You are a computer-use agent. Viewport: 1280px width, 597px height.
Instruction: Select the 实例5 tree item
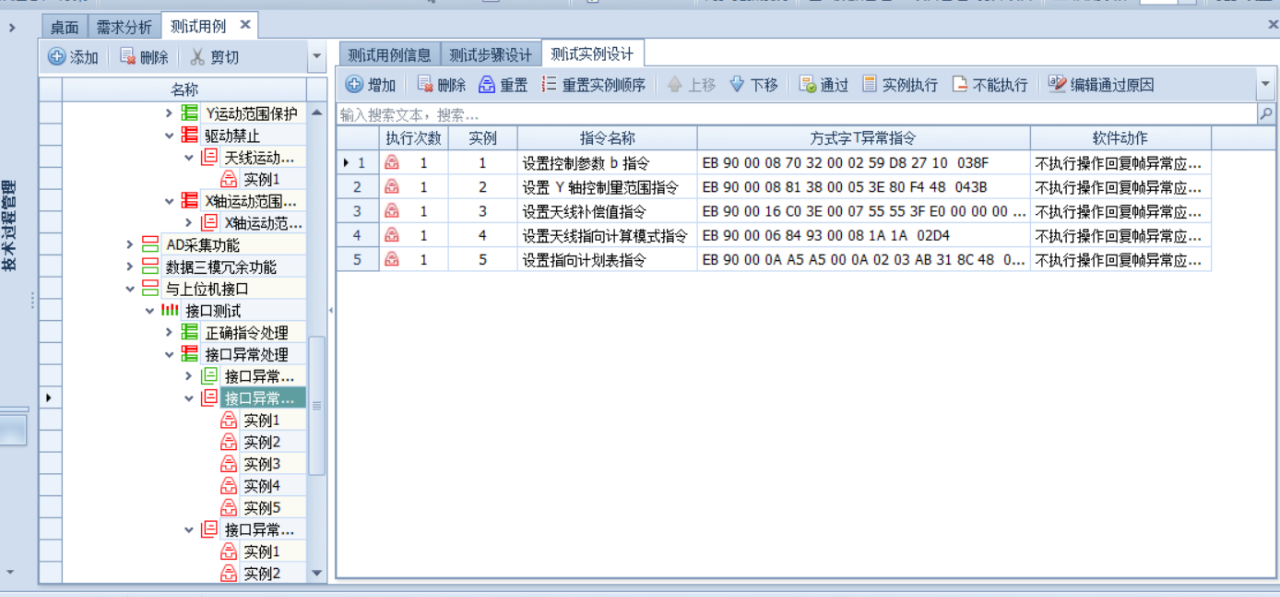pyautogui.click(x=262, y=508)
